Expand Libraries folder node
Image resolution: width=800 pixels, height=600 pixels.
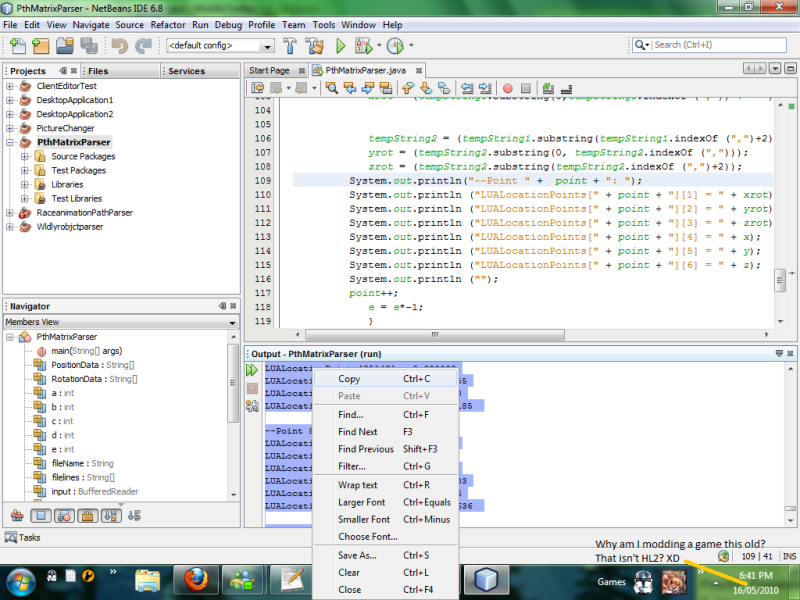(x=24, y=185)
